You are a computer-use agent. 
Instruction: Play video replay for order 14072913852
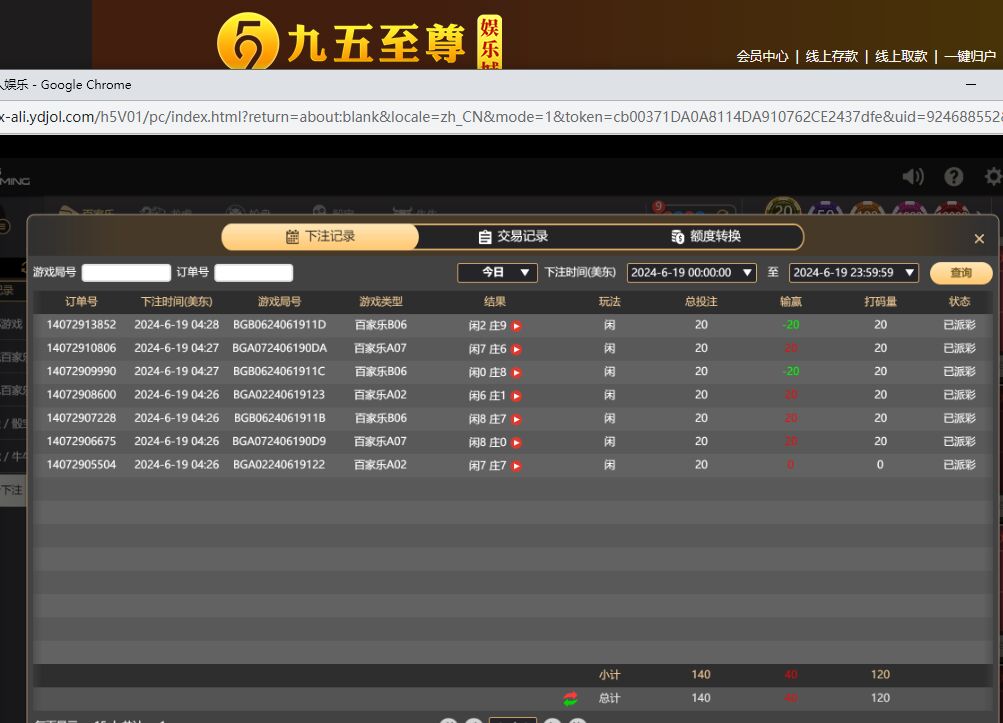coord(517,326)
